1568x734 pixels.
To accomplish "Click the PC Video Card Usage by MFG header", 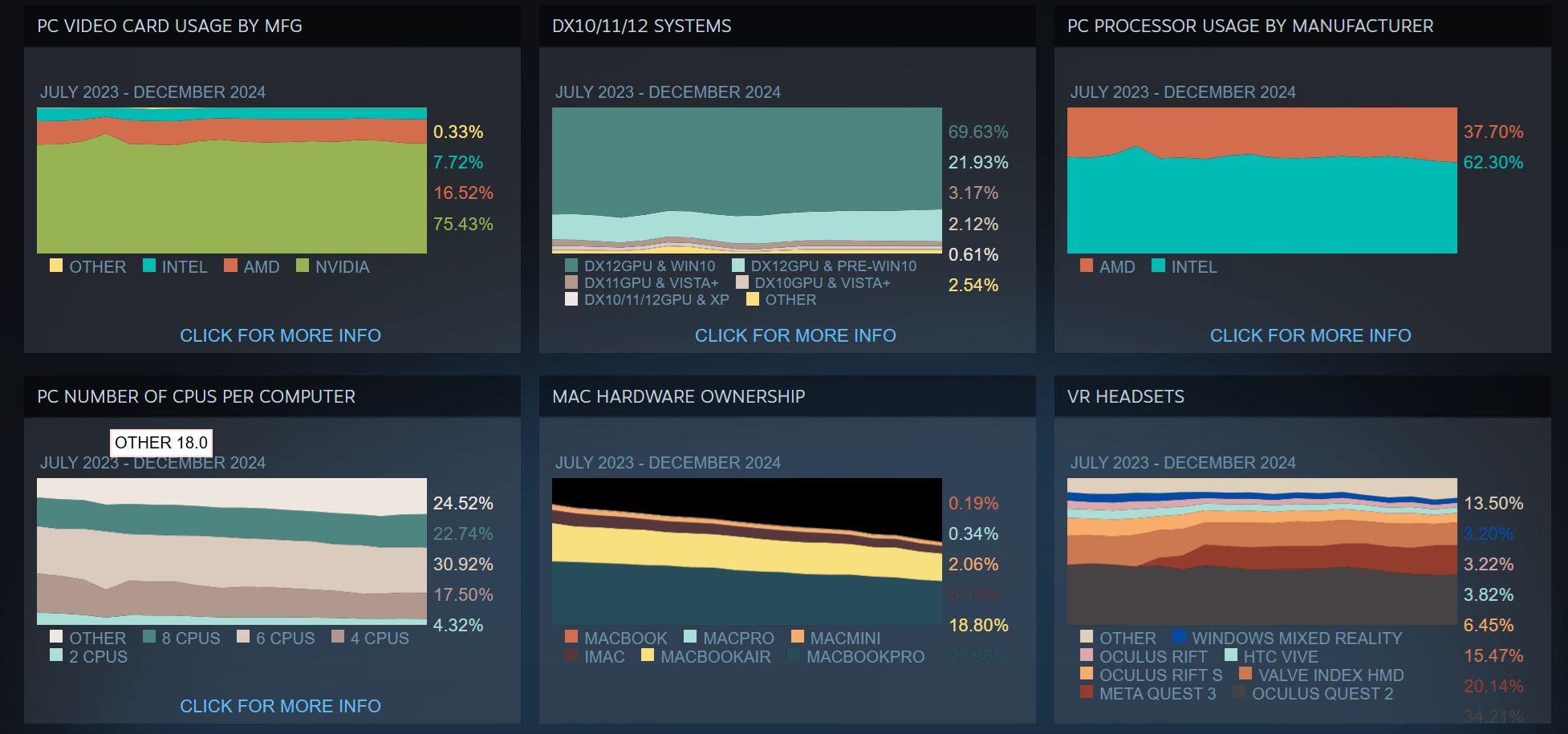I will [169, 26].
